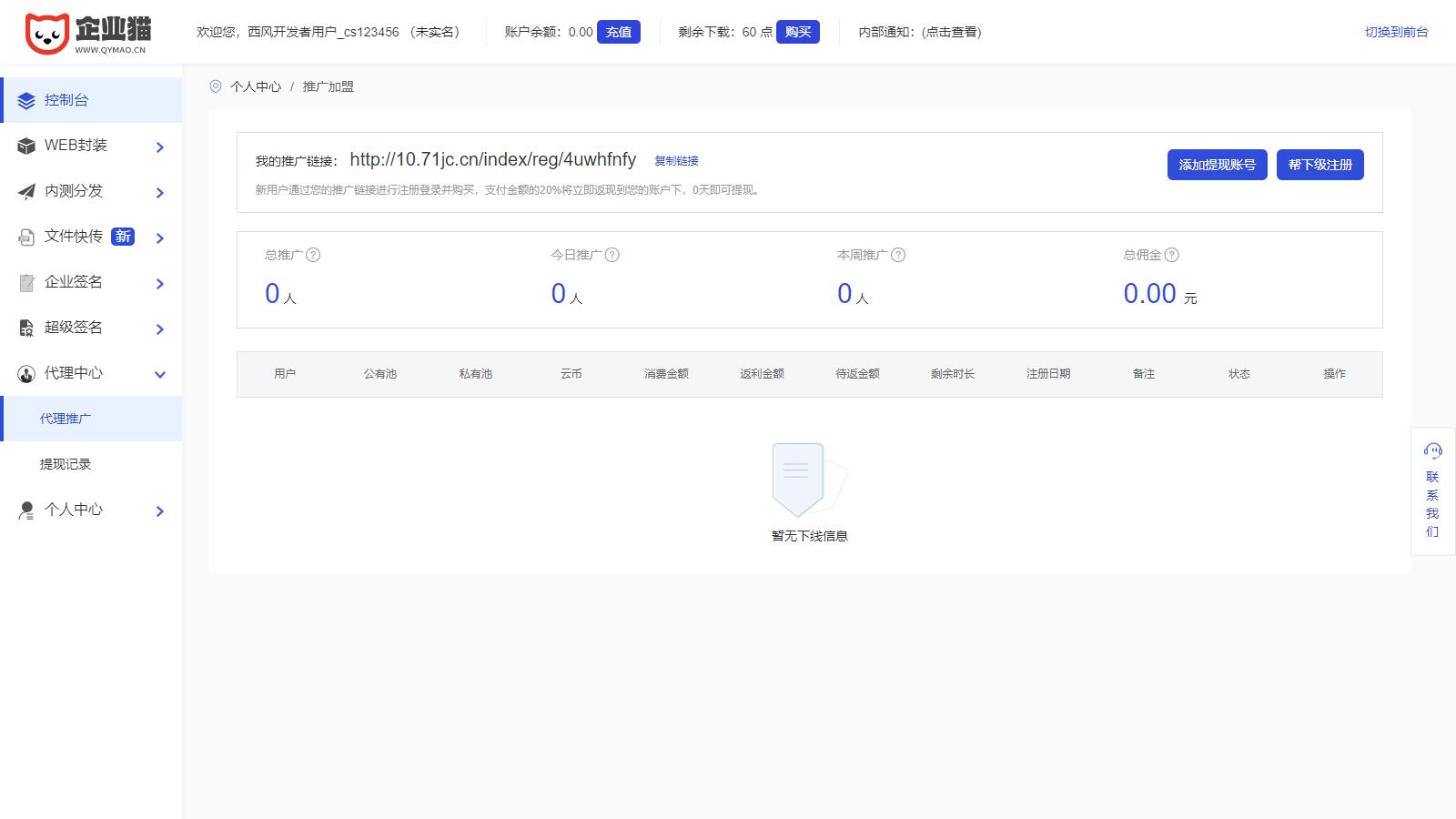
Task: Collapse the 代理中心 section
Action: tap(160, 374)
